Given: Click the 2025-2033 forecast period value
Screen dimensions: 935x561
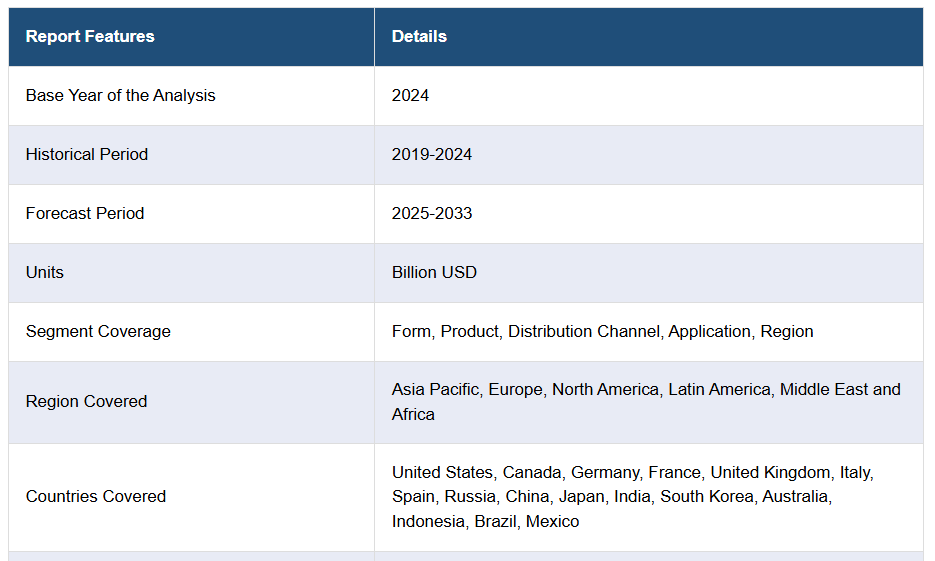Looking at the screenshot, I should (432, 214).
